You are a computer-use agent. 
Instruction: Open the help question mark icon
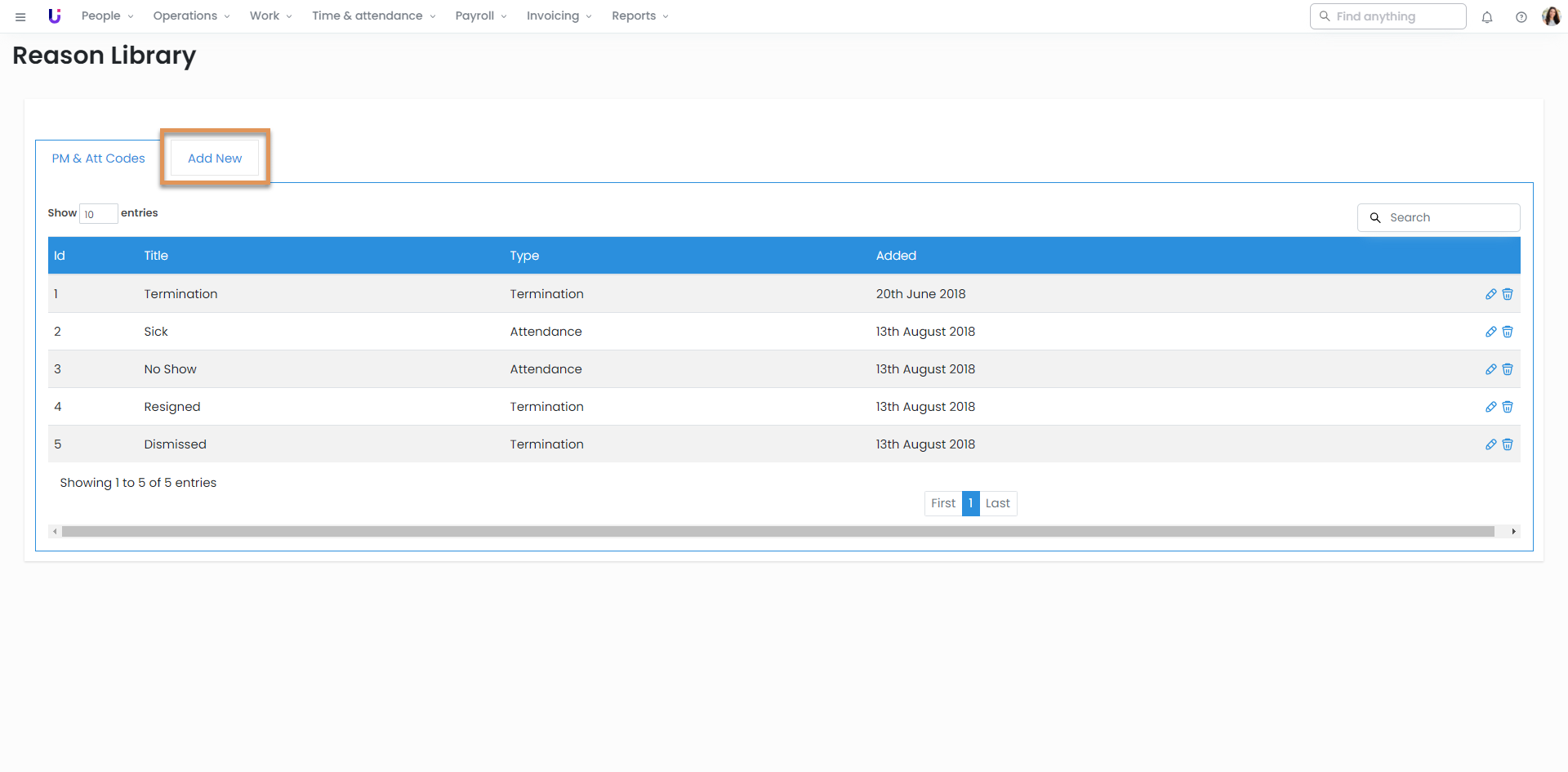click(1521, 16)
